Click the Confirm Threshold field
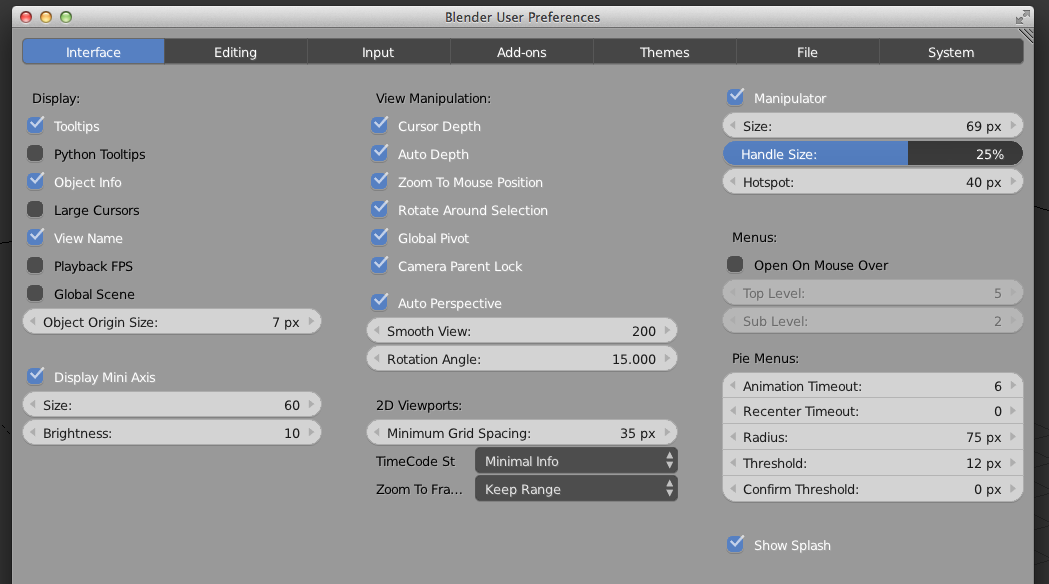The image size is (1049, 584). pyautogui.click(x=872, y=489)
